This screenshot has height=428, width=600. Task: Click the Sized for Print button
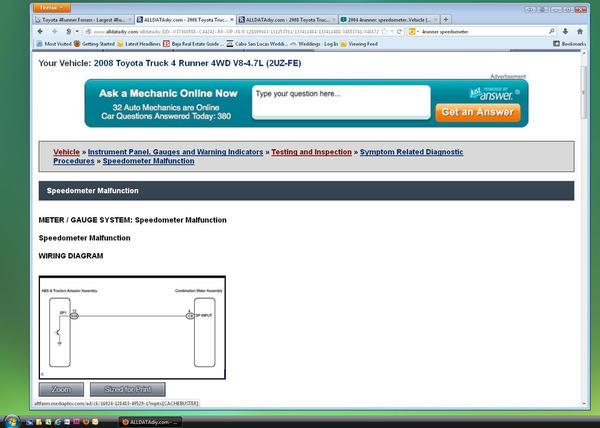point(128,389)
